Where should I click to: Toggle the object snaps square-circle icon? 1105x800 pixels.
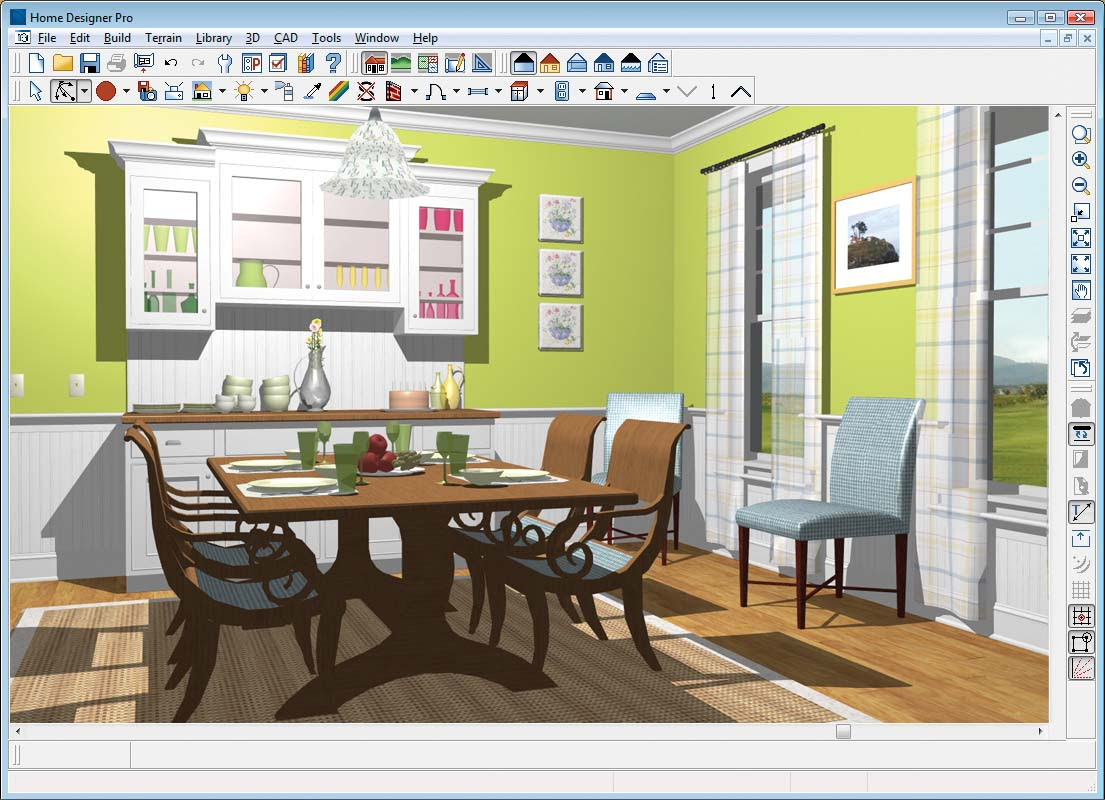click(x=1080, y=642)
